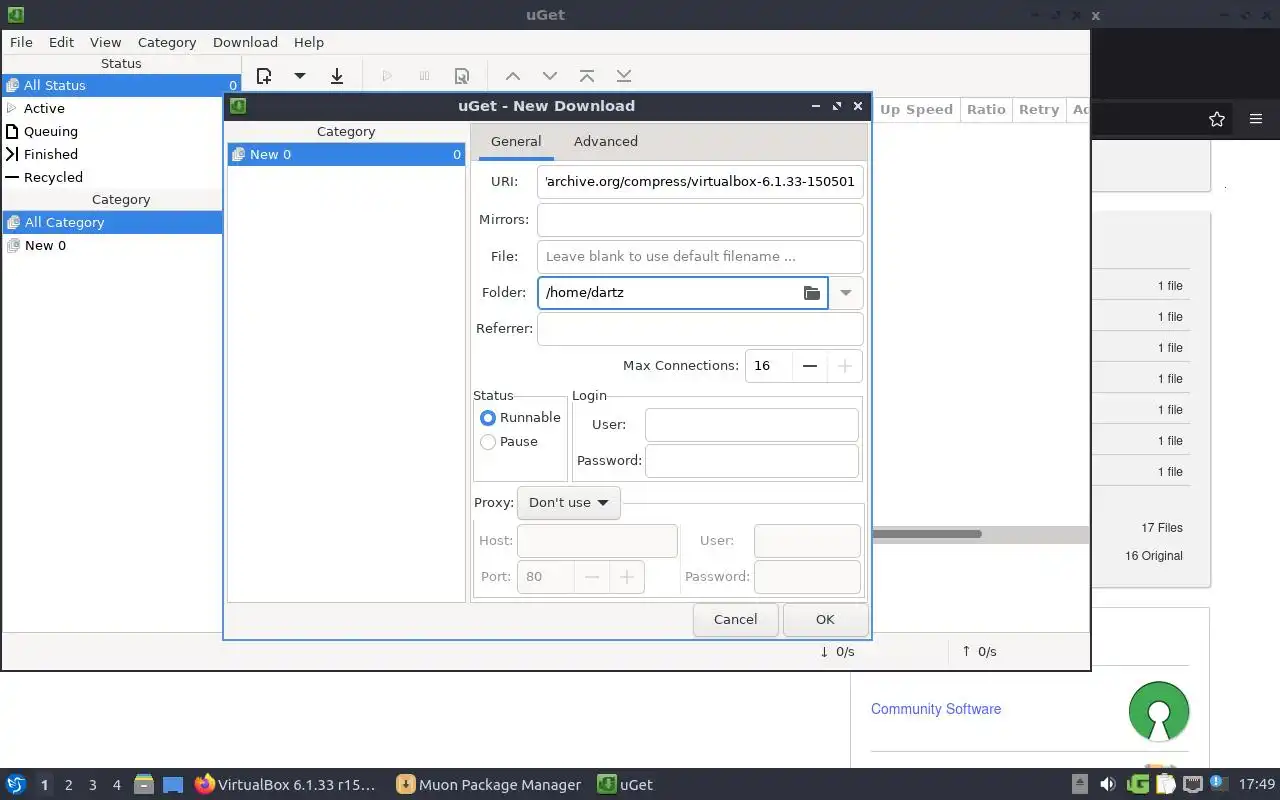Image resolution: width=1280 pixels, height=800 pixels.
Task: Select All Status in the status list
Action: (121, 85)
